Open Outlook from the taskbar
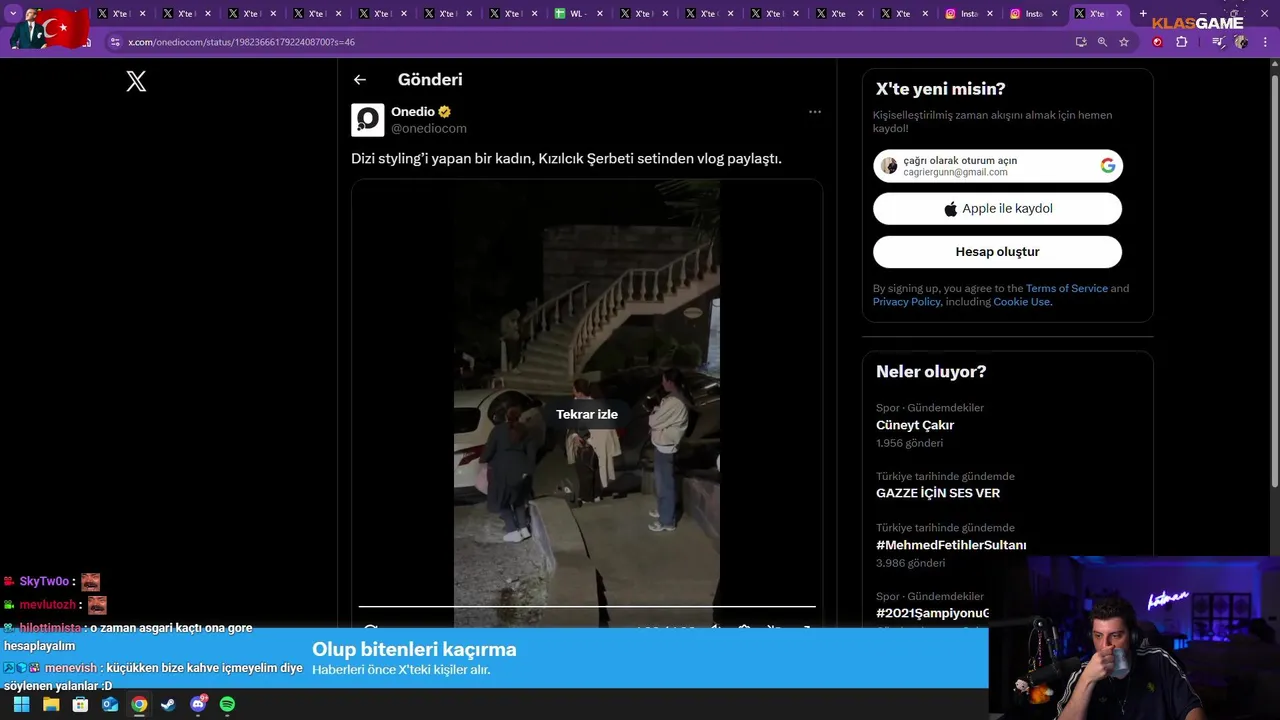The height and width of the screenshot is (720, 1280). (x=110, y=704)
